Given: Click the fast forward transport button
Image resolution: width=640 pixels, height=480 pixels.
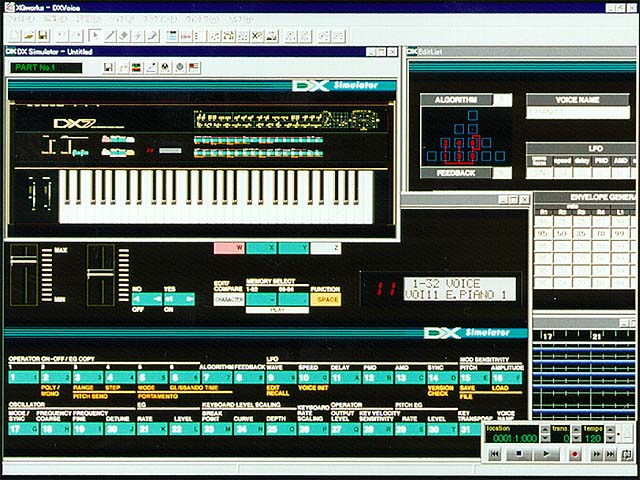Looking at the screenshot, I should click(x=596, y=453).
